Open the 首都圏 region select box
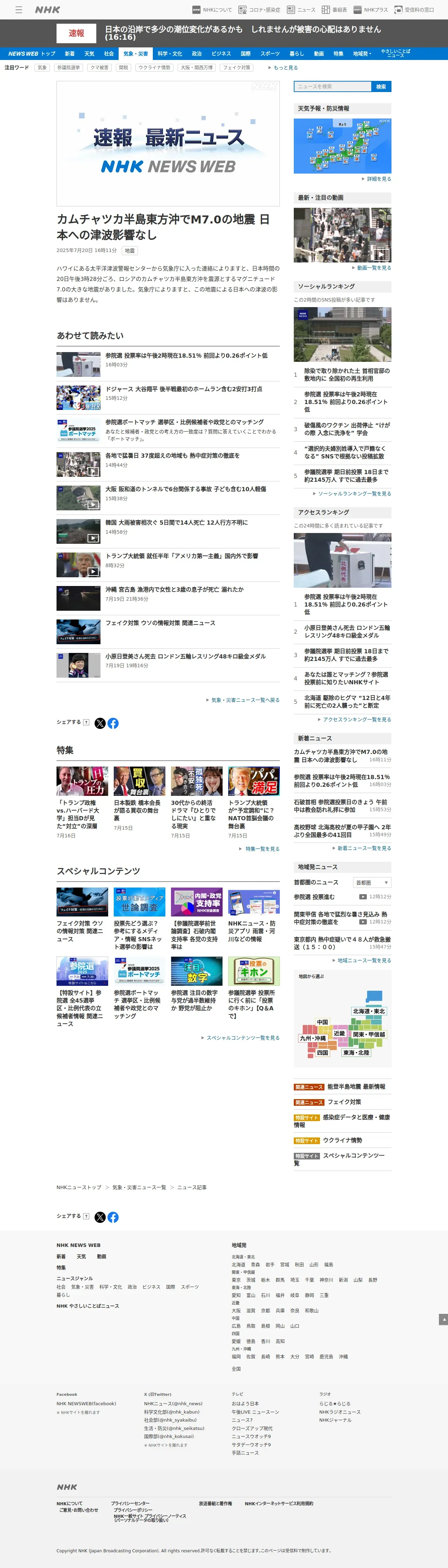The width and height of the screenshot is (448, 1568). (x=372, y=883)
